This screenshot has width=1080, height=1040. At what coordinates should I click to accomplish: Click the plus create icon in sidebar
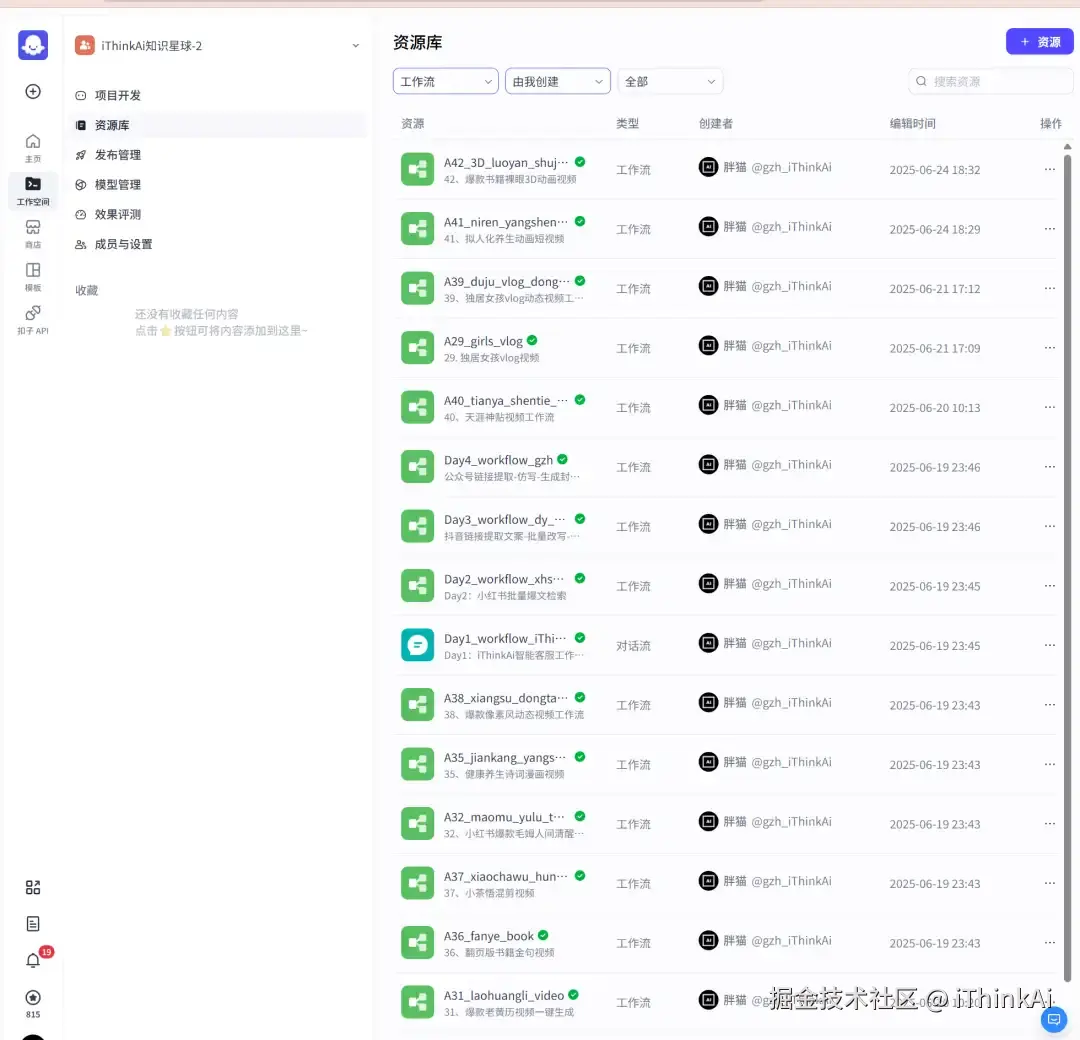click(x=33, y=92)
